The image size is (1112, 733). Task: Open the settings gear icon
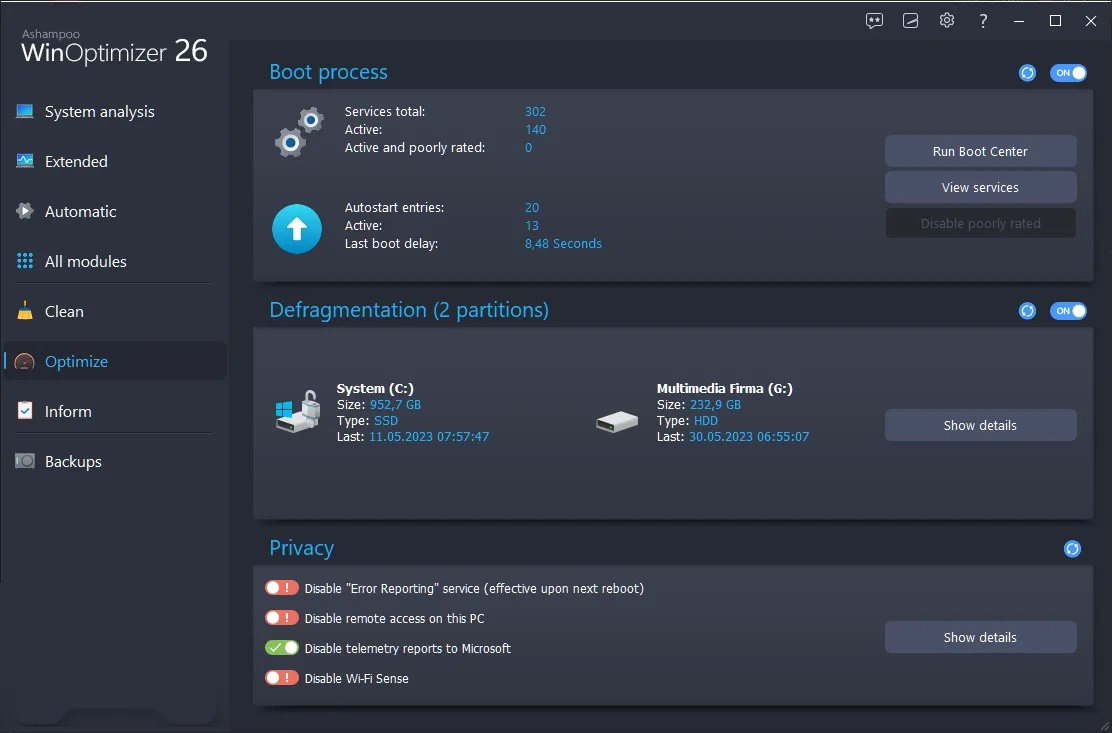947,20
